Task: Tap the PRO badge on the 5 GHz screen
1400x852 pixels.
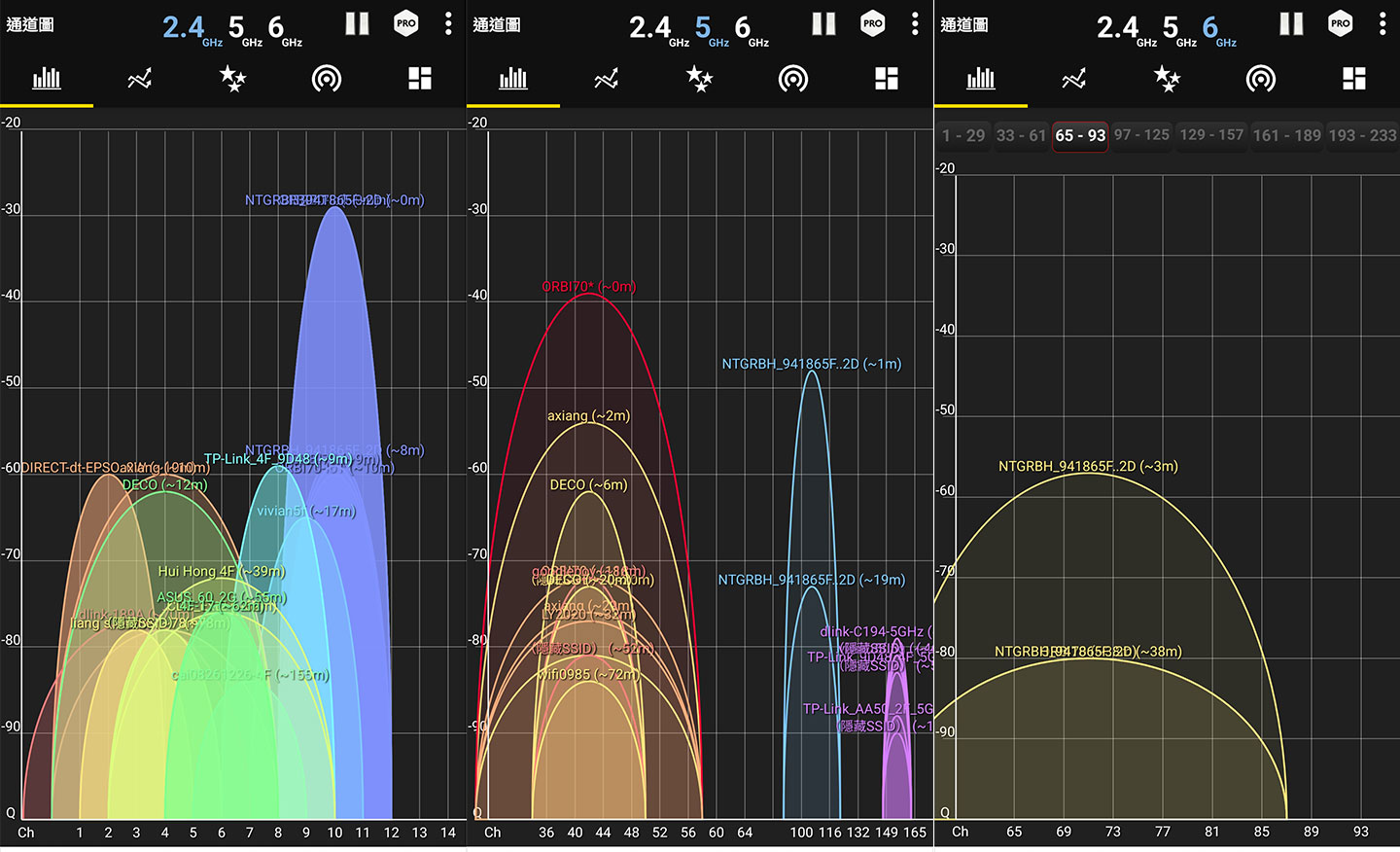Action: point(873,24)
